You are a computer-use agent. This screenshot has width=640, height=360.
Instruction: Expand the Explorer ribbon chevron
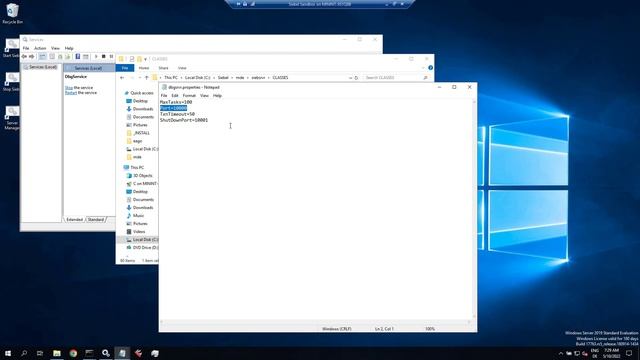(423, 68)
